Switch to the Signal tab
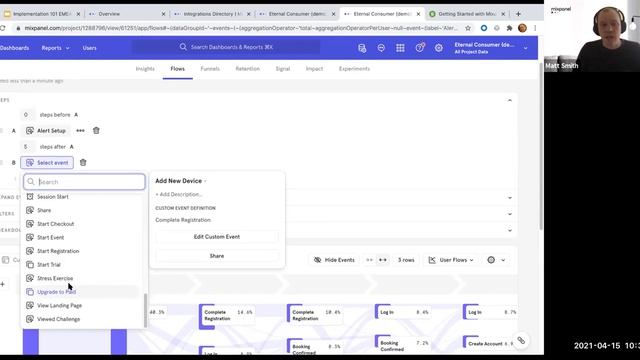 282,69
